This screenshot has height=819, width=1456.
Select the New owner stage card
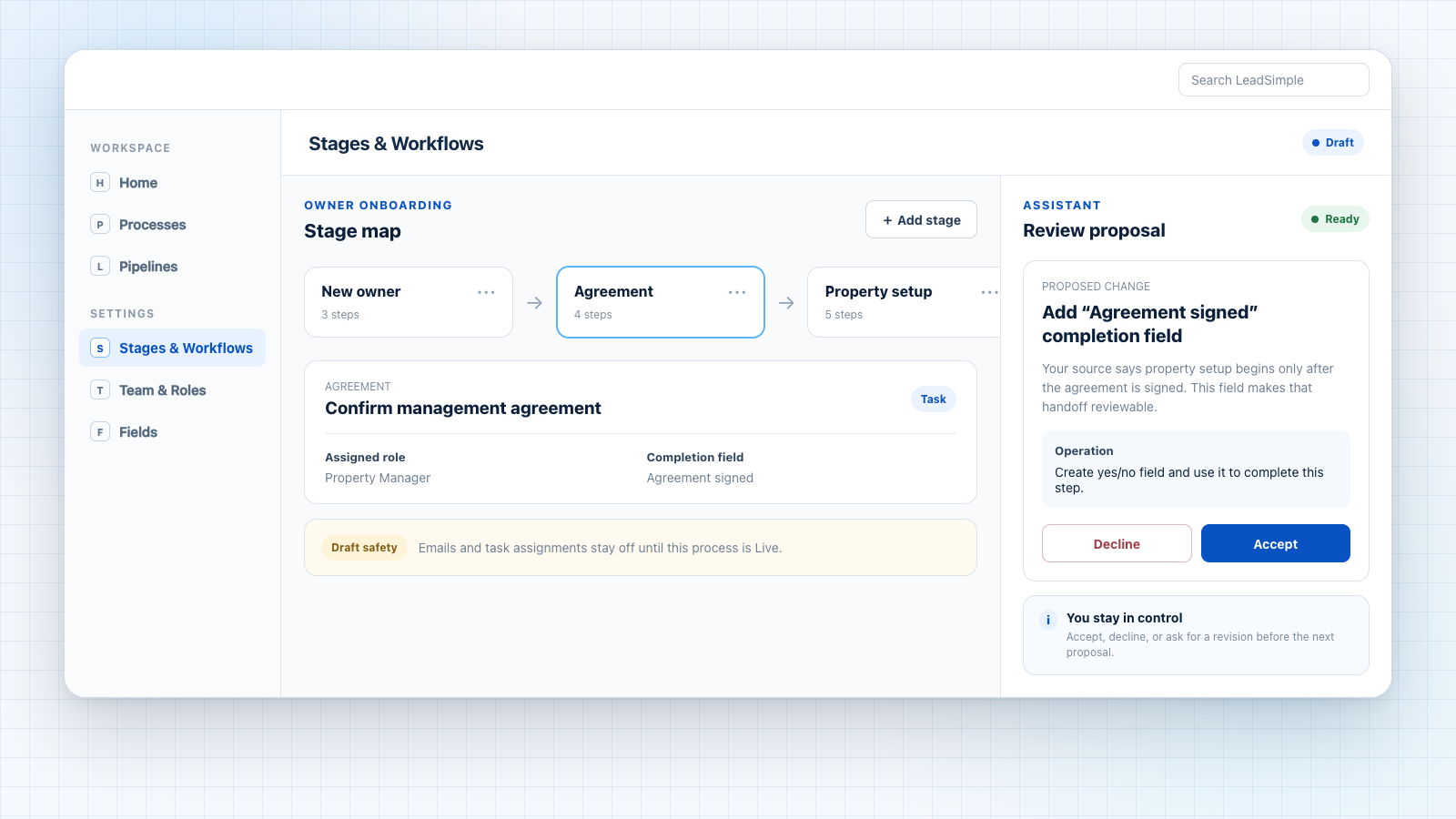409,302
